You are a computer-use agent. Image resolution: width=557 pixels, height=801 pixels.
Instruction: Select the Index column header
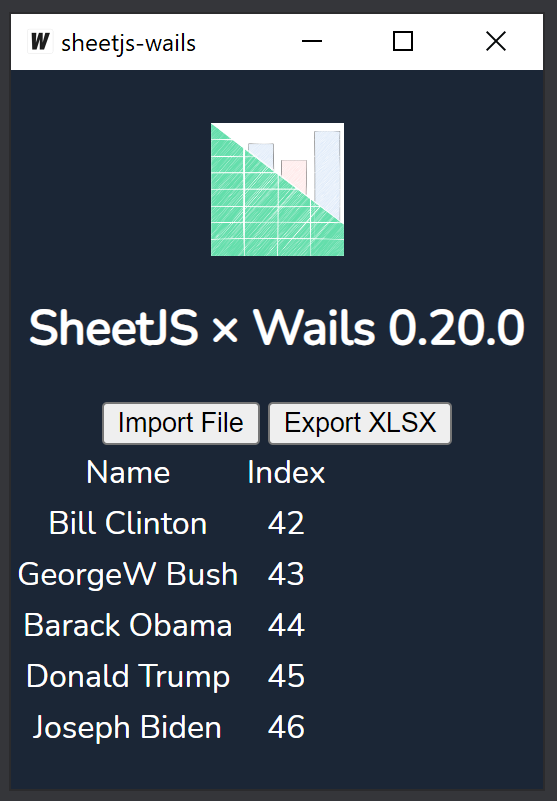[286, 473]
